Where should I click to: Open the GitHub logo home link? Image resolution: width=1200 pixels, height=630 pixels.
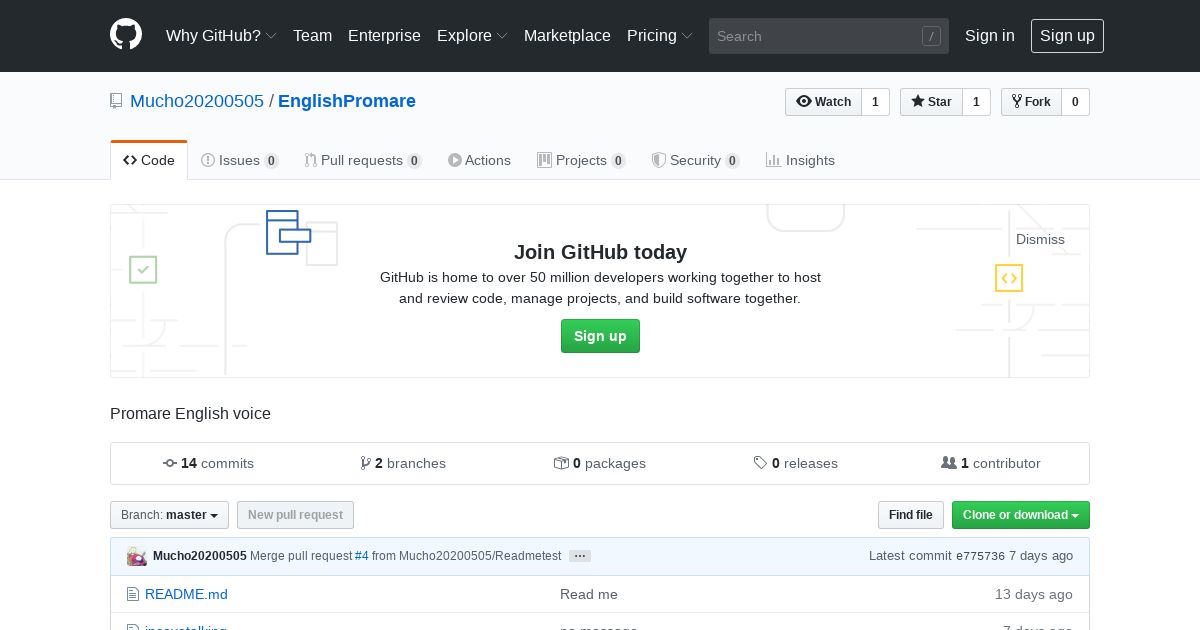[126, 35]
